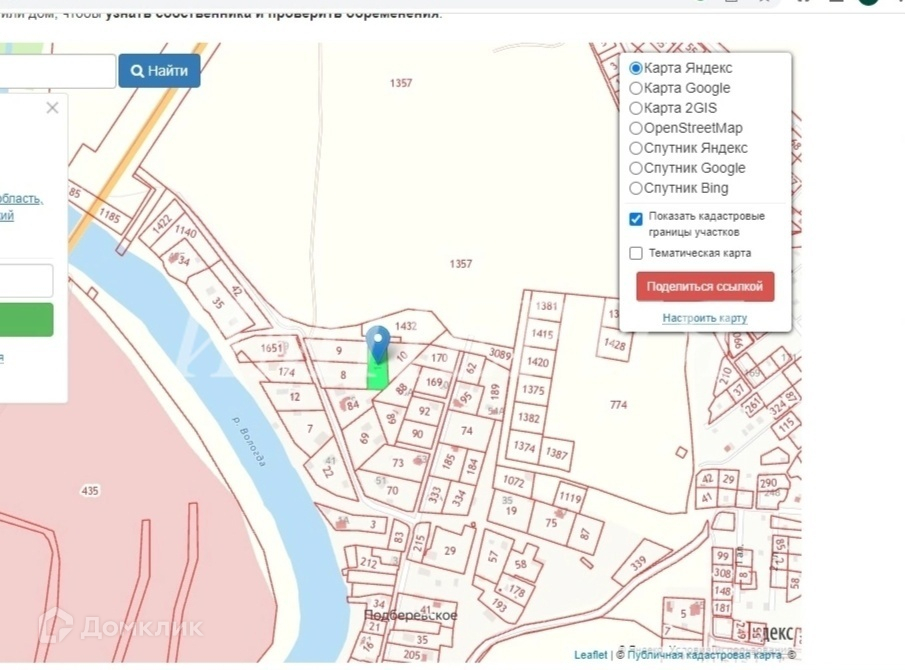The width and height of the screenshot is (905, 670).
Task: Click parcel number 1387
Action: (556, 453)
